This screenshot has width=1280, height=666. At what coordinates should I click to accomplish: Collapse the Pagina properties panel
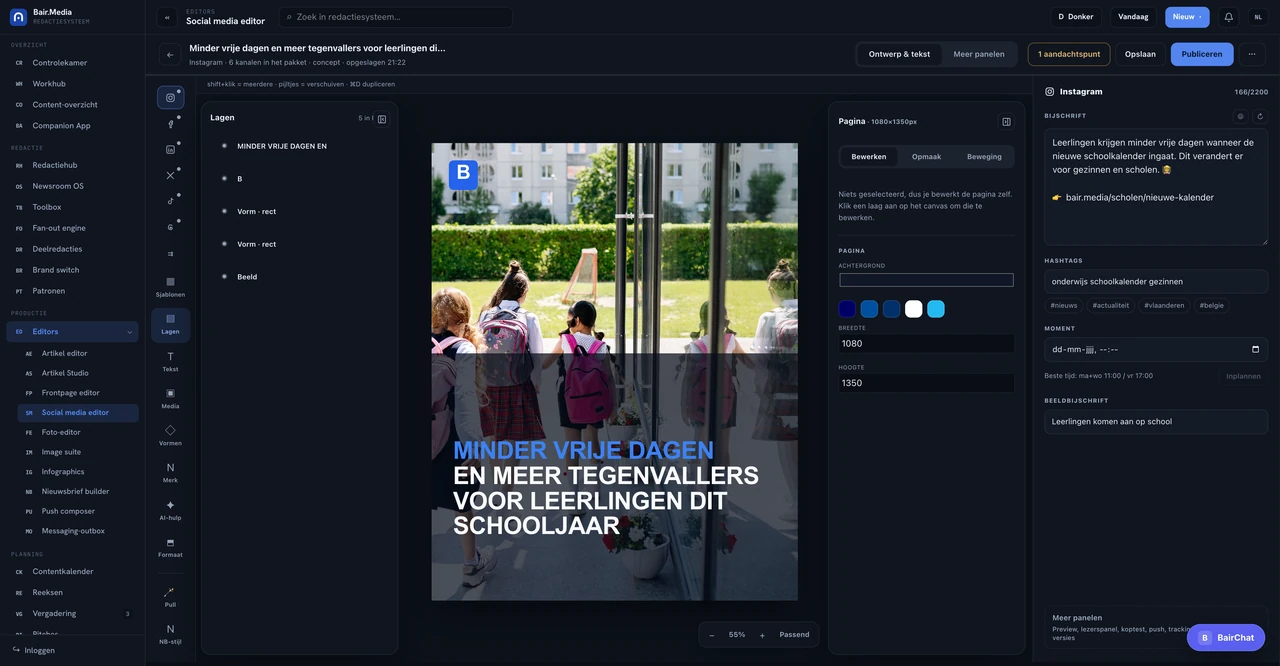[x=1006, y=122]
